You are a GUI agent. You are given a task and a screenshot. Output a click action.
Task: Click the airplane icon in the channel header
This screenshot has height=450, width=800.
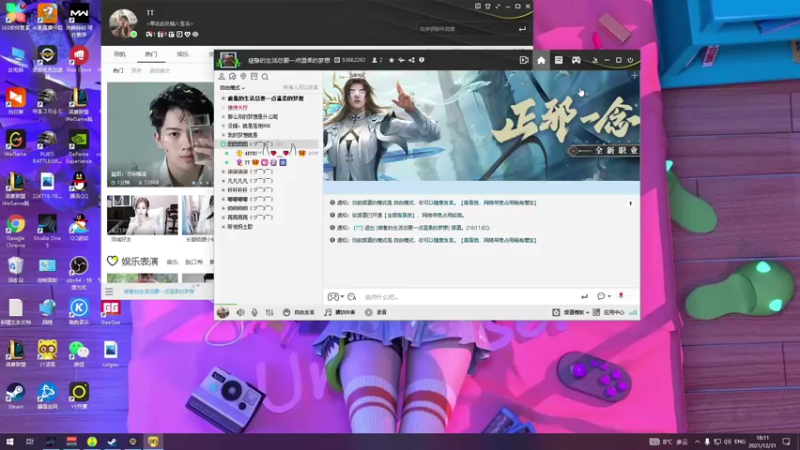tap(402, 60)
